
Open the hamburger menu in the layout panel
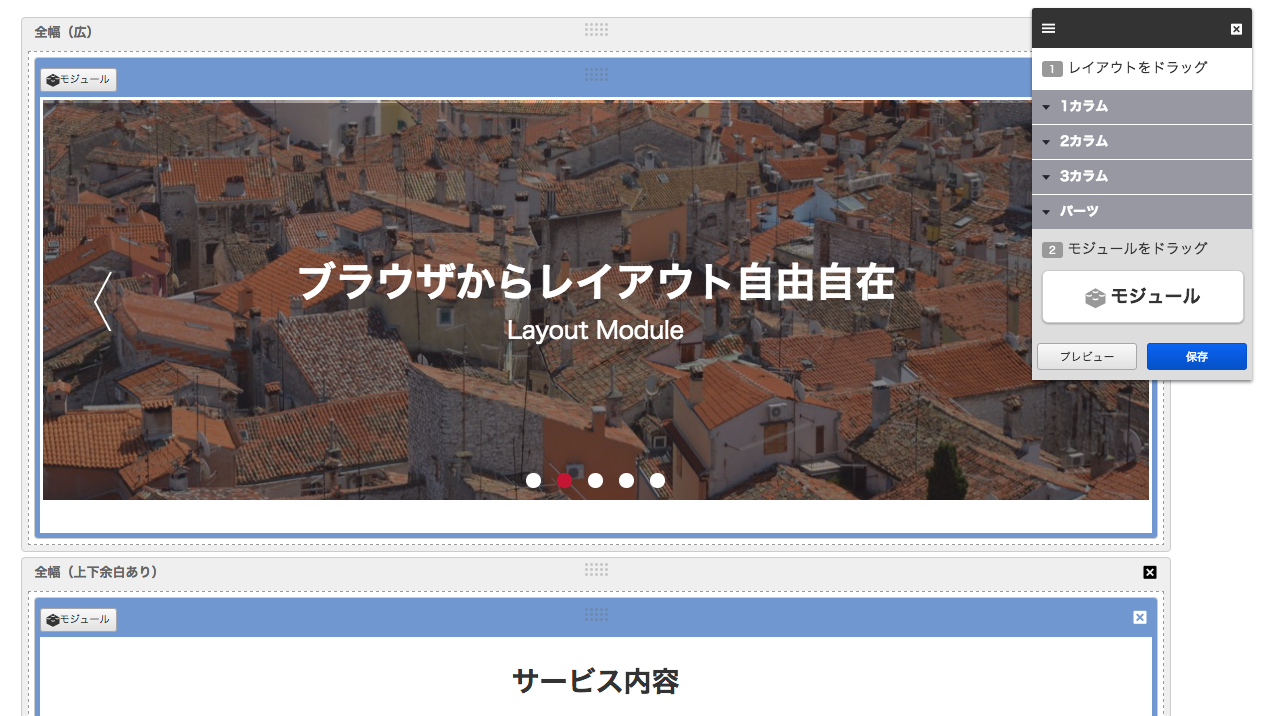[1048, 29]
